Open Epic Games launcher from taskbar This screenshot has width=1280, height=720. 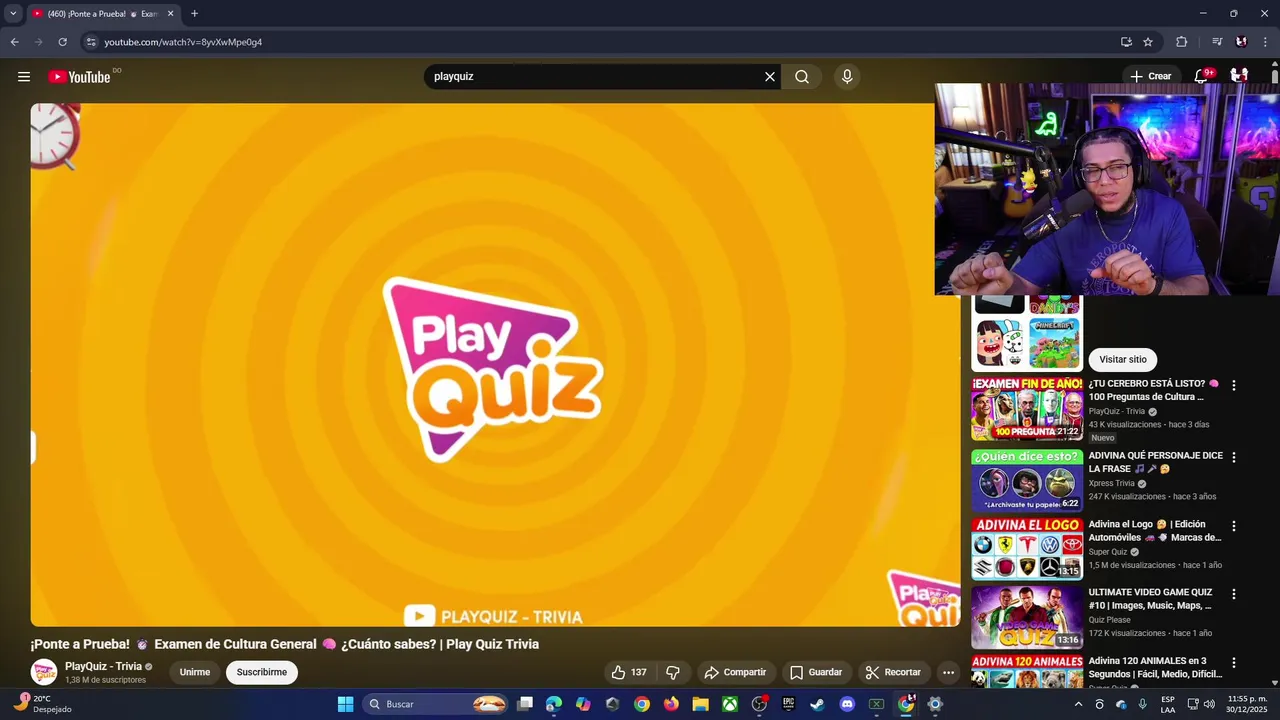pyautogui.click(x=788, y=704)
